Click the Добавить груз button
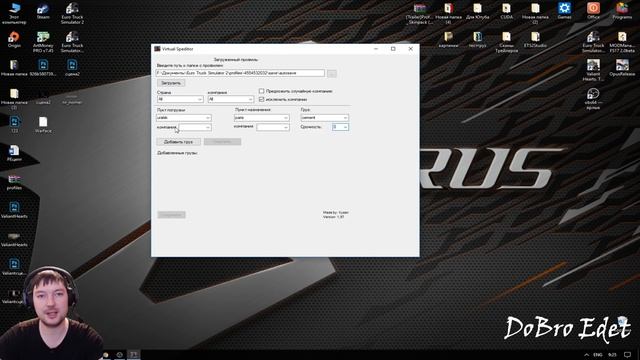 [178, 142]
